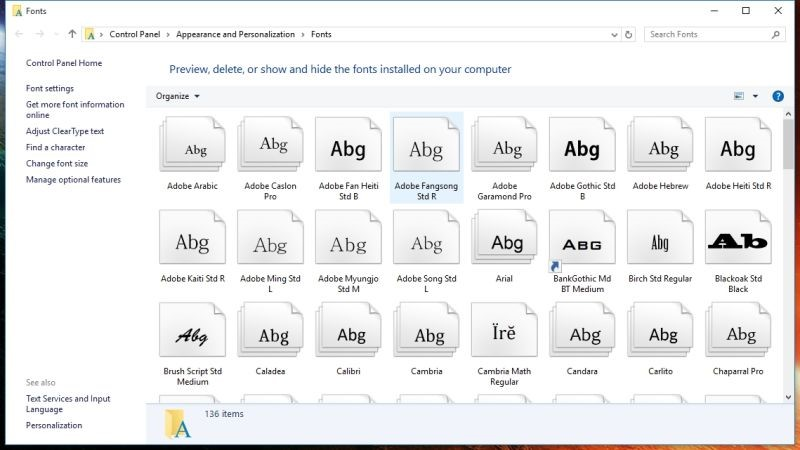Refresh the Fonts folder view
800x450 pixels.
(629, 35)
